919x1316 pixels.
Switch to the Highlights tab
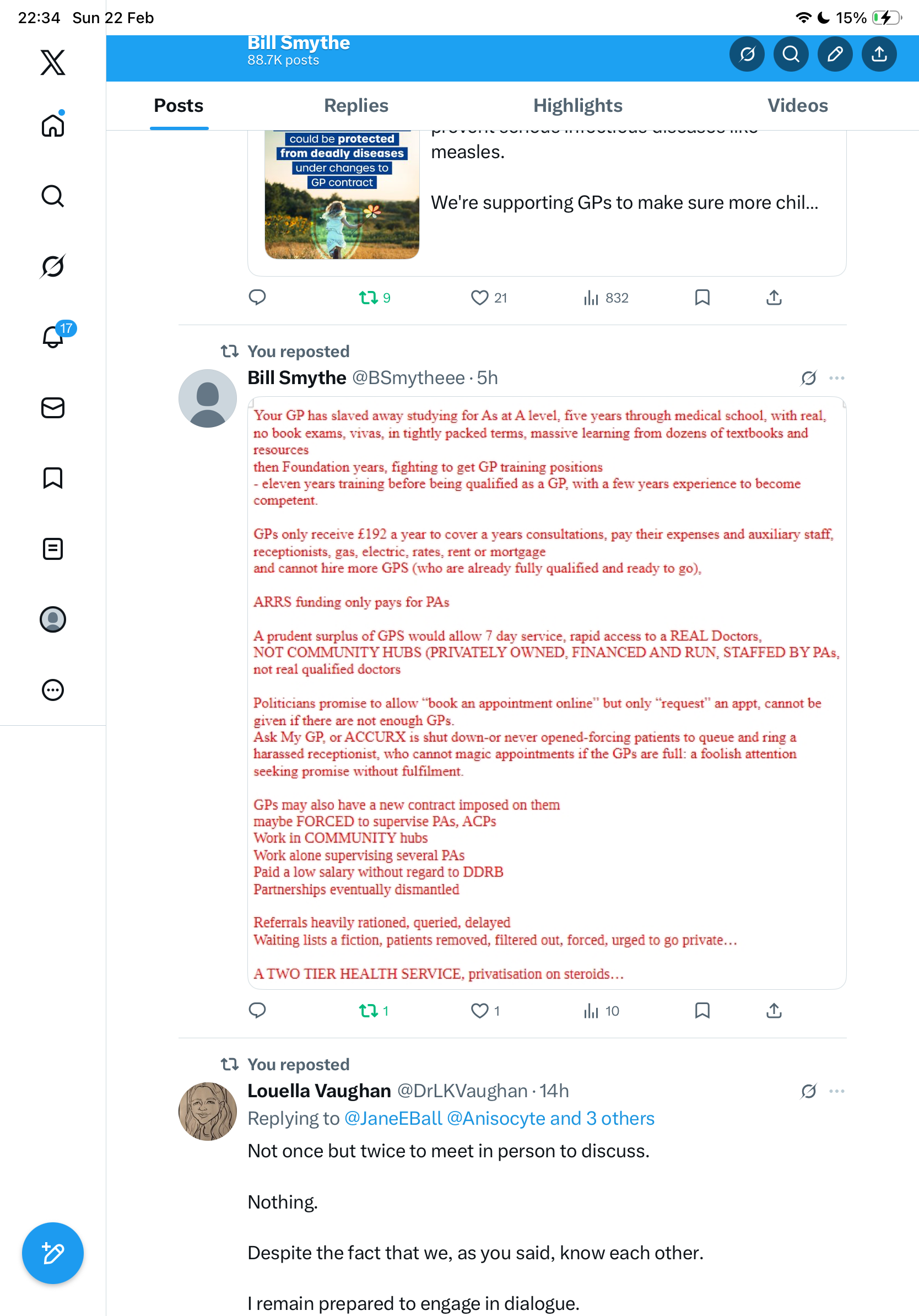[577, 105]
